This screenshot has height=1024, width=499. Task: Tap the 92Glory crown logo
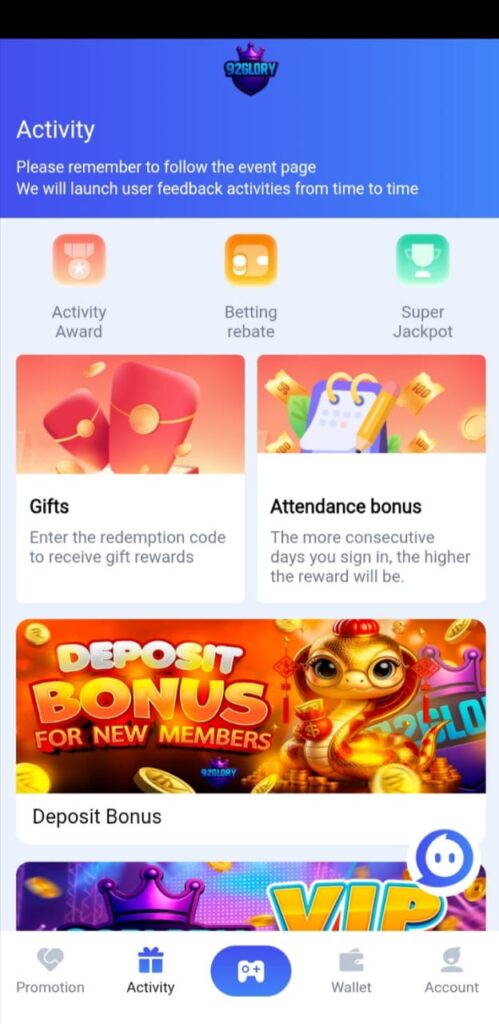tap(251, 69)
